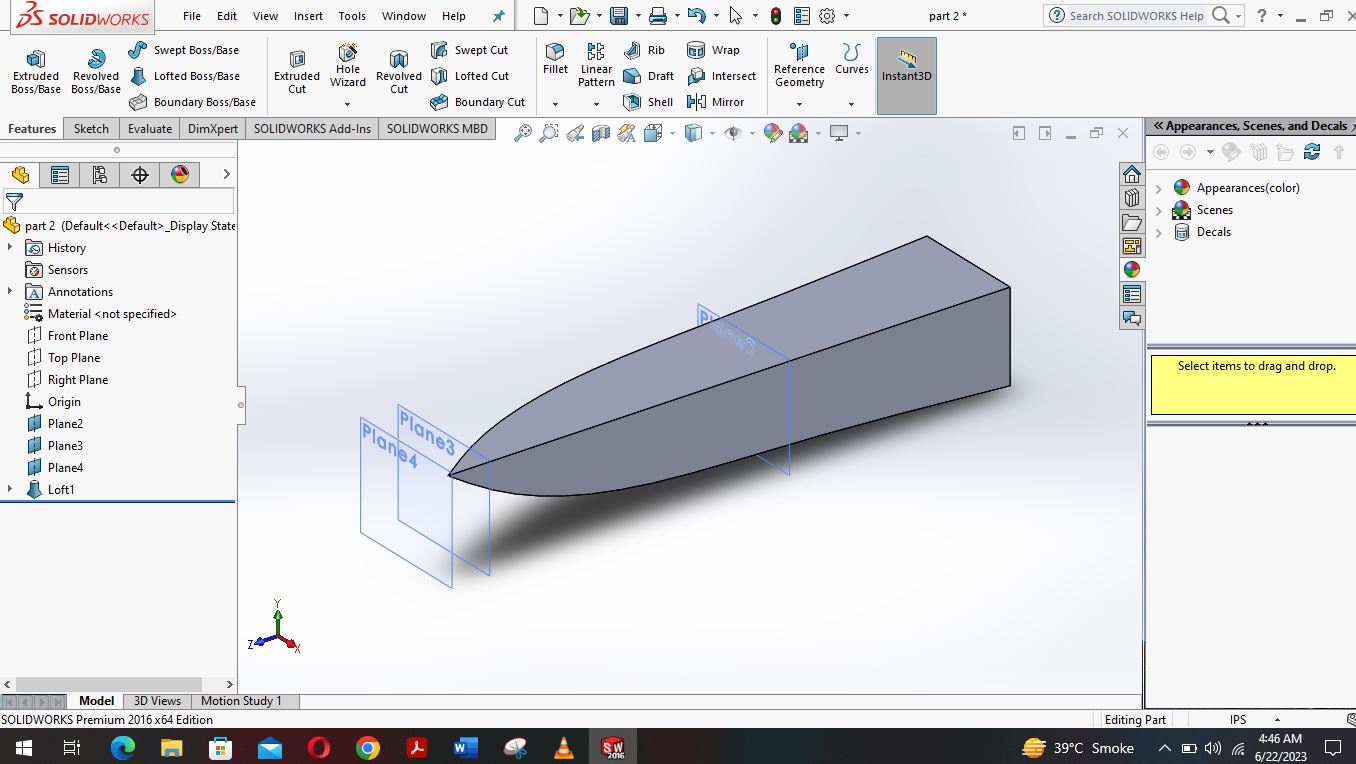Select the Intersect feature
Screen dimensions: 1356x764
pos(721,76)
